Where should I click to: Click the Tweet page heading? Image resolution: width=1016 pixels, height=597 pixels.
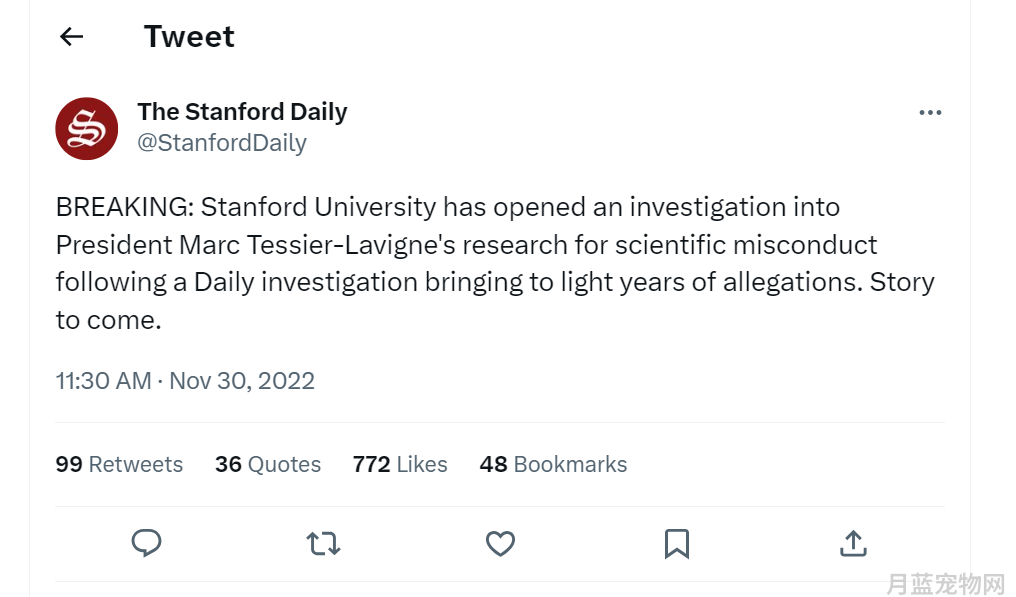pyautogui.click(x=189, y=36)
